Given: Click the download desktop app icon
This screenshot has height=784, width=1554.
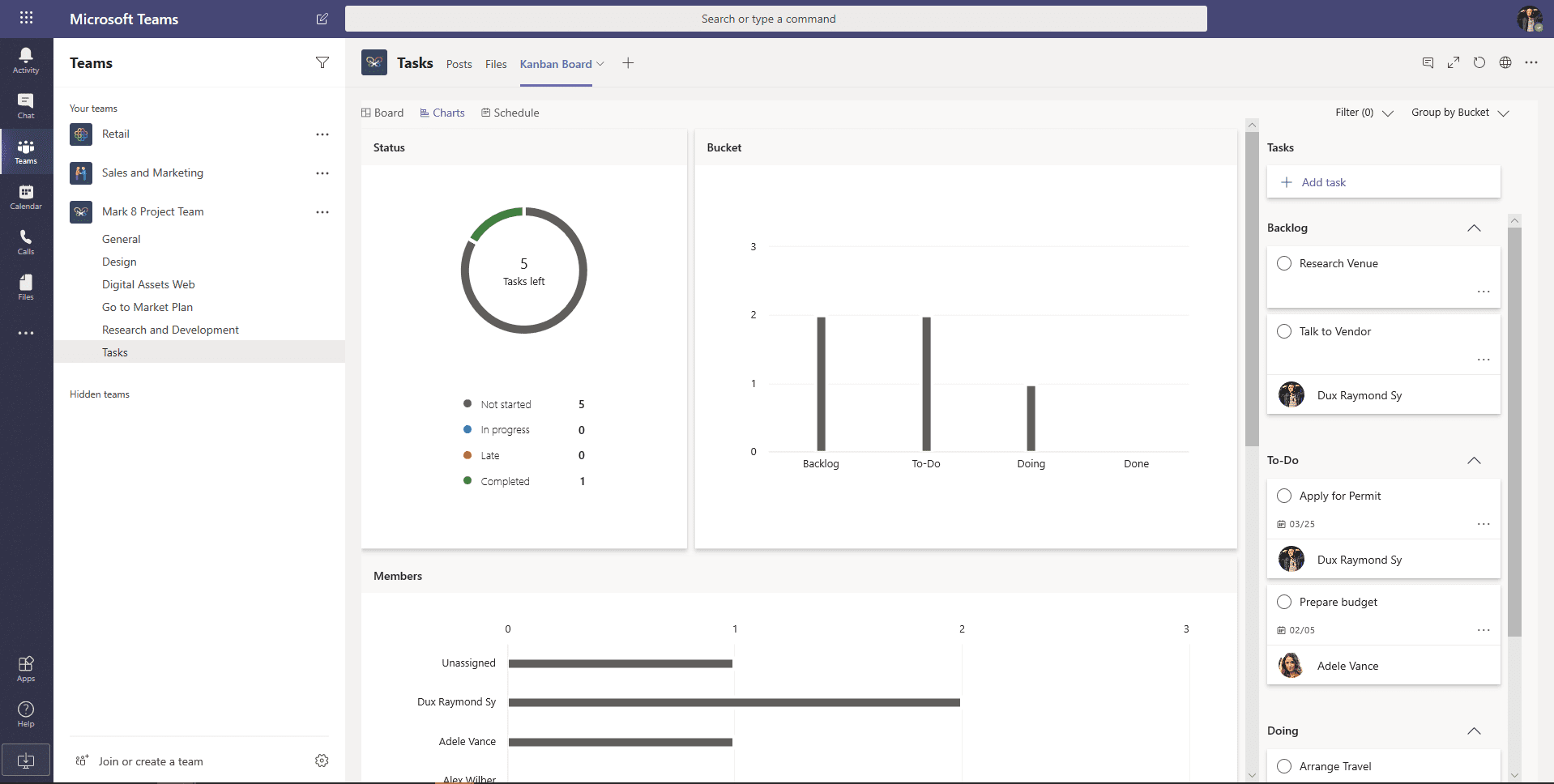Looking at the screenshot, I should [26, 761].
